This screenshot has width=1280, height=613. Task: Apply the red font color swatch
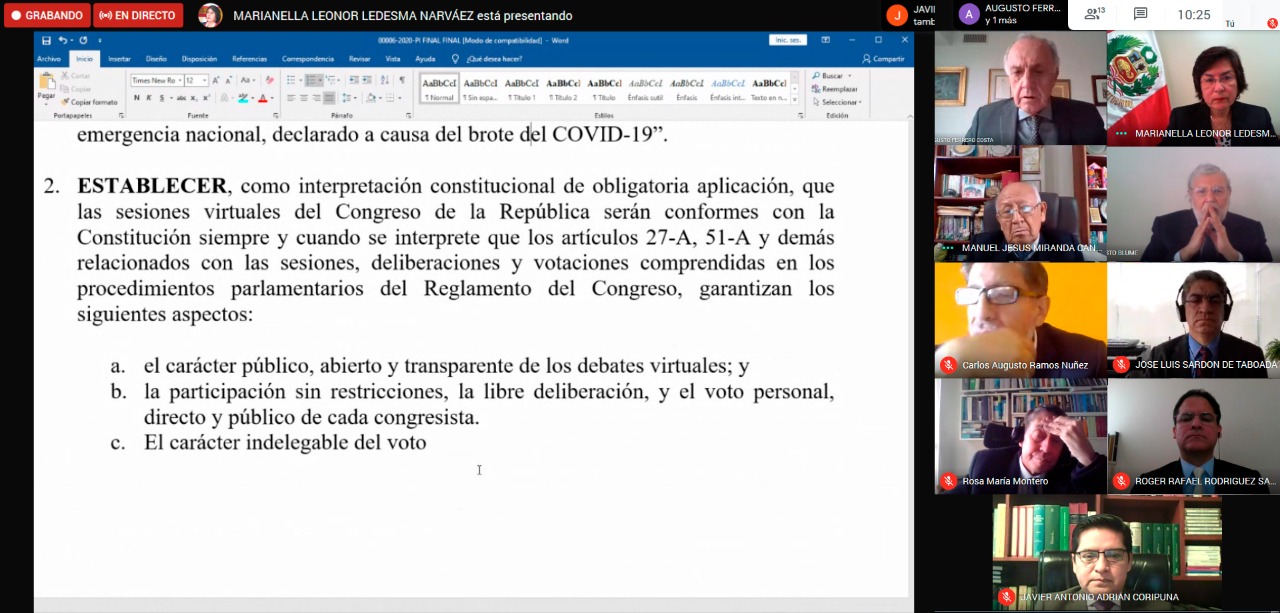(263, 98)
